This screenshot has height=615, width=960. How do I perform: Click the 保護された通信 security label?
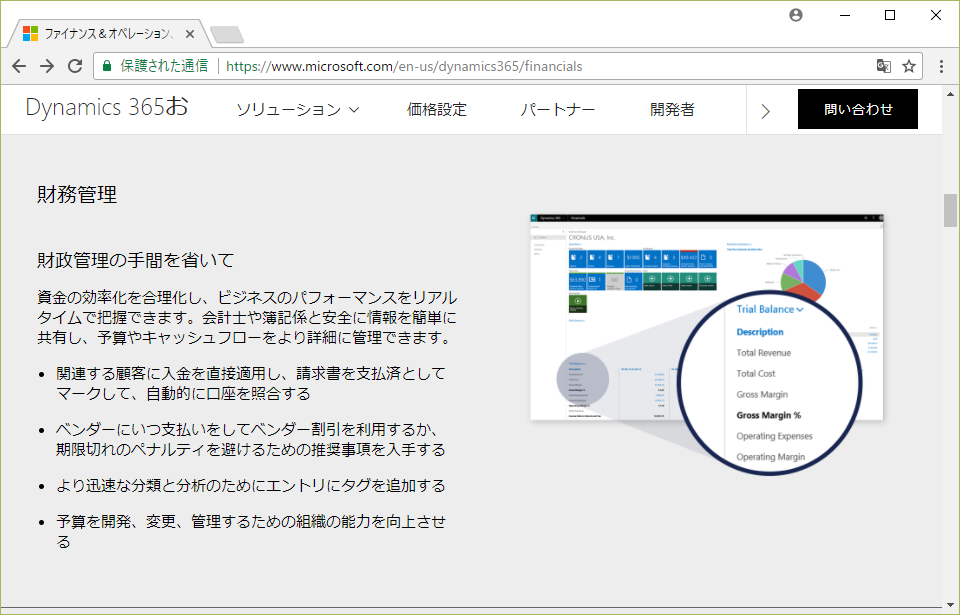pos(164,66)
